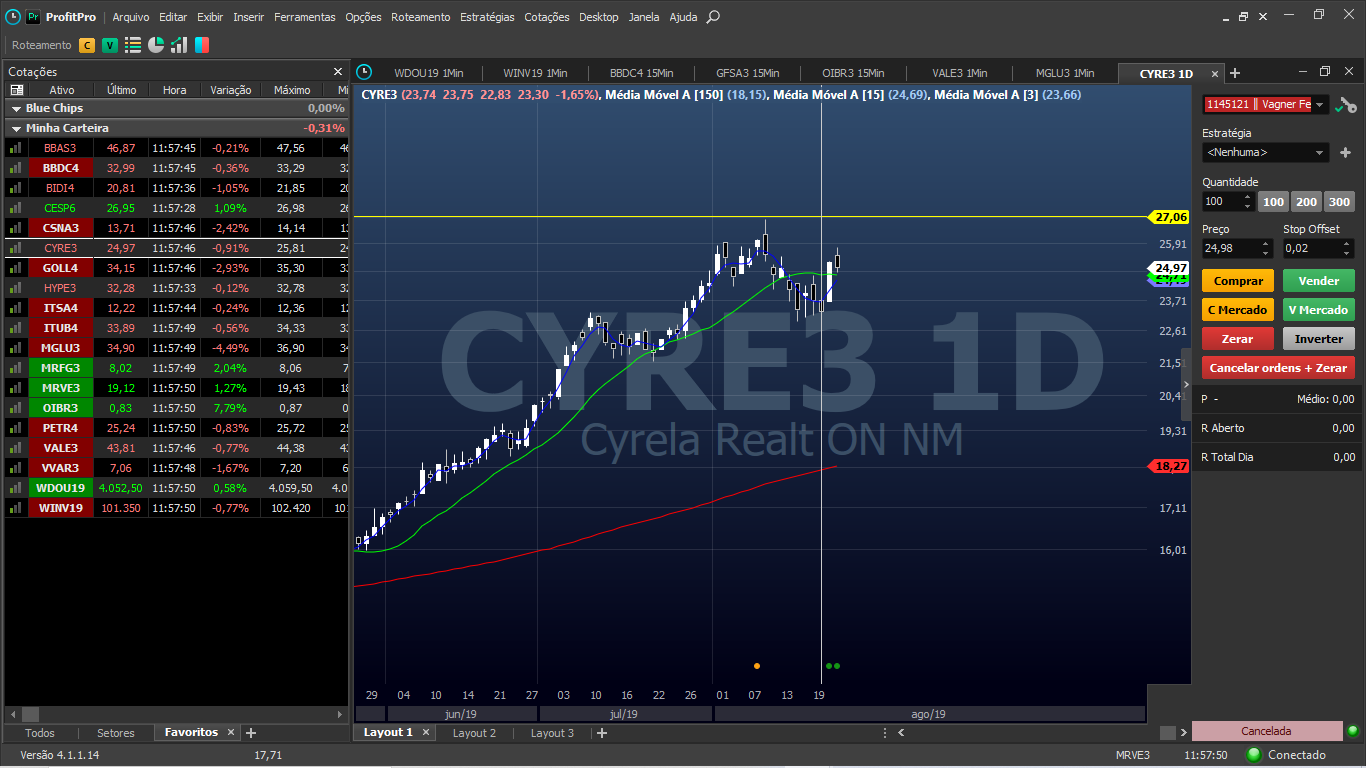Add a new strategy with the plus icon
1366x768 pixels.
(x=1345, y=153)
